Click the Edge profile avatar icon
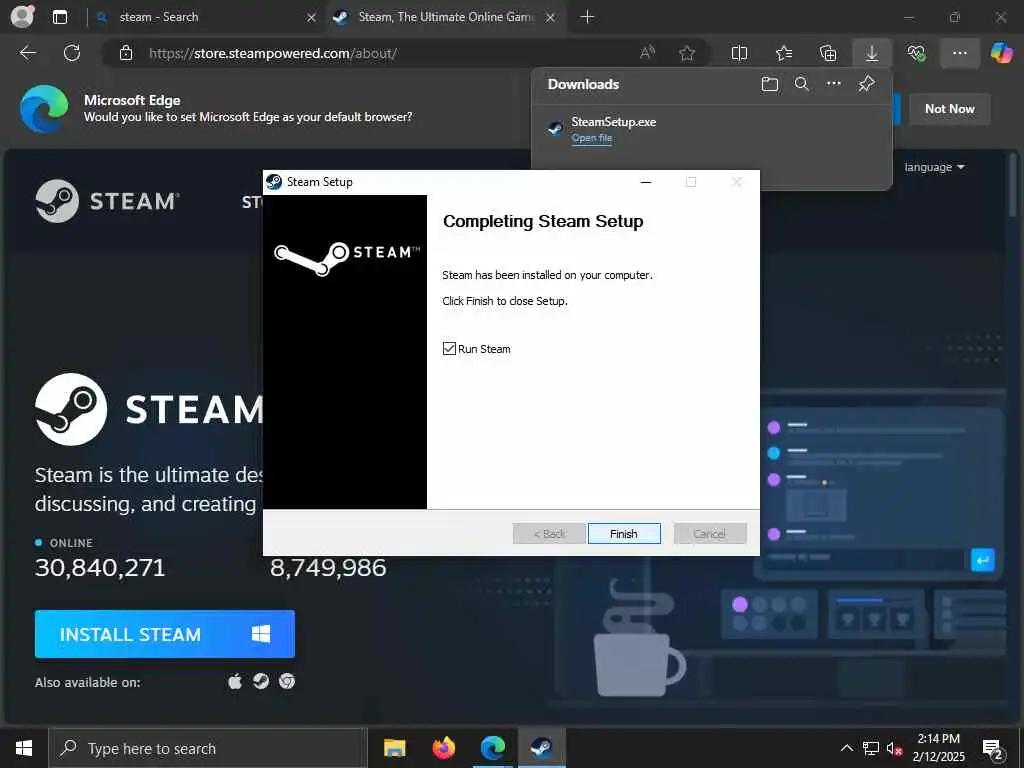The width and height of the screenshot is (1024, 768). click(x=22, y=16)
